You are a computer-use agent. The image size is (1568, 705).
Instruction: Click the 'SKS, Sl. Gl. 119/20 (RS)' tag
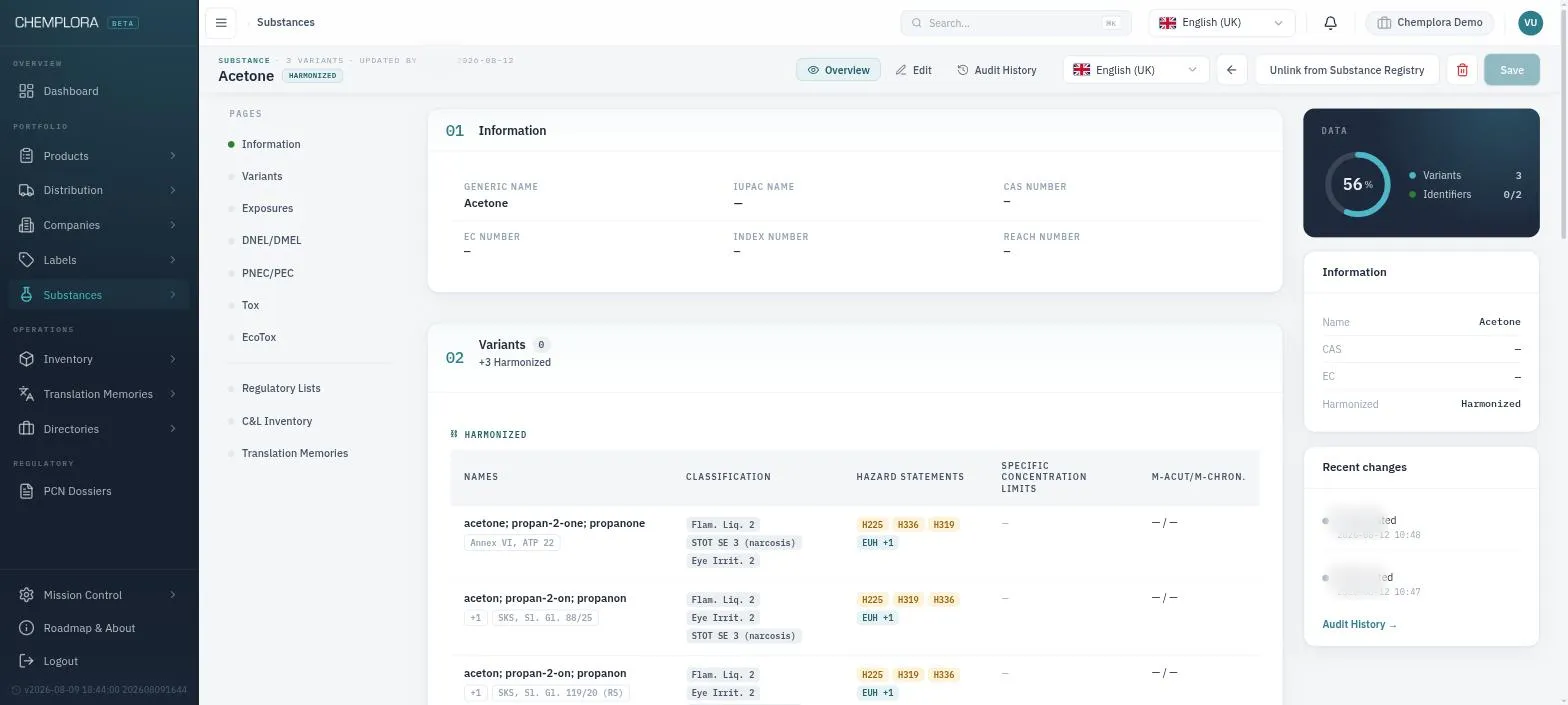point(561,693)
